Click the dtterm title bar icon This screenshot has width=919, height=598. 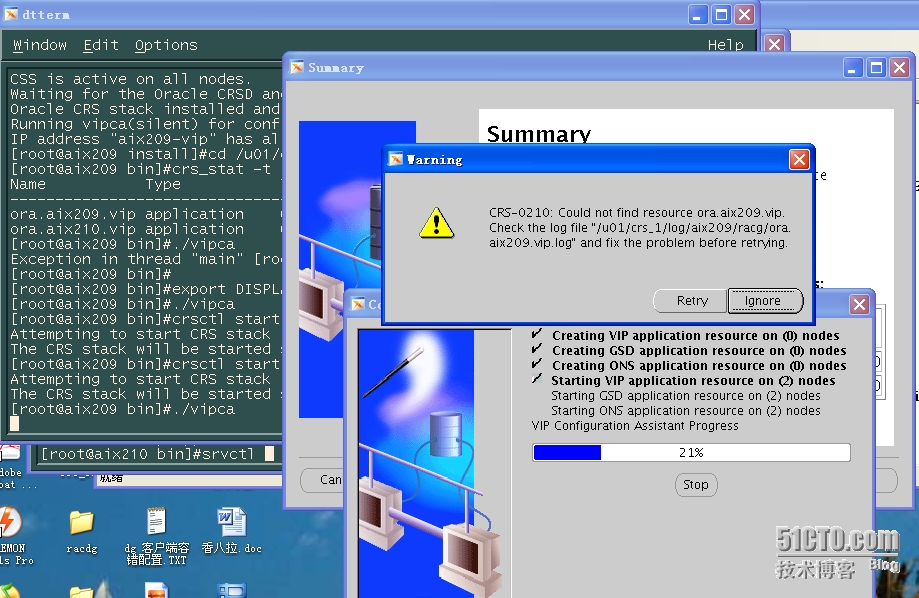(11, 14)
